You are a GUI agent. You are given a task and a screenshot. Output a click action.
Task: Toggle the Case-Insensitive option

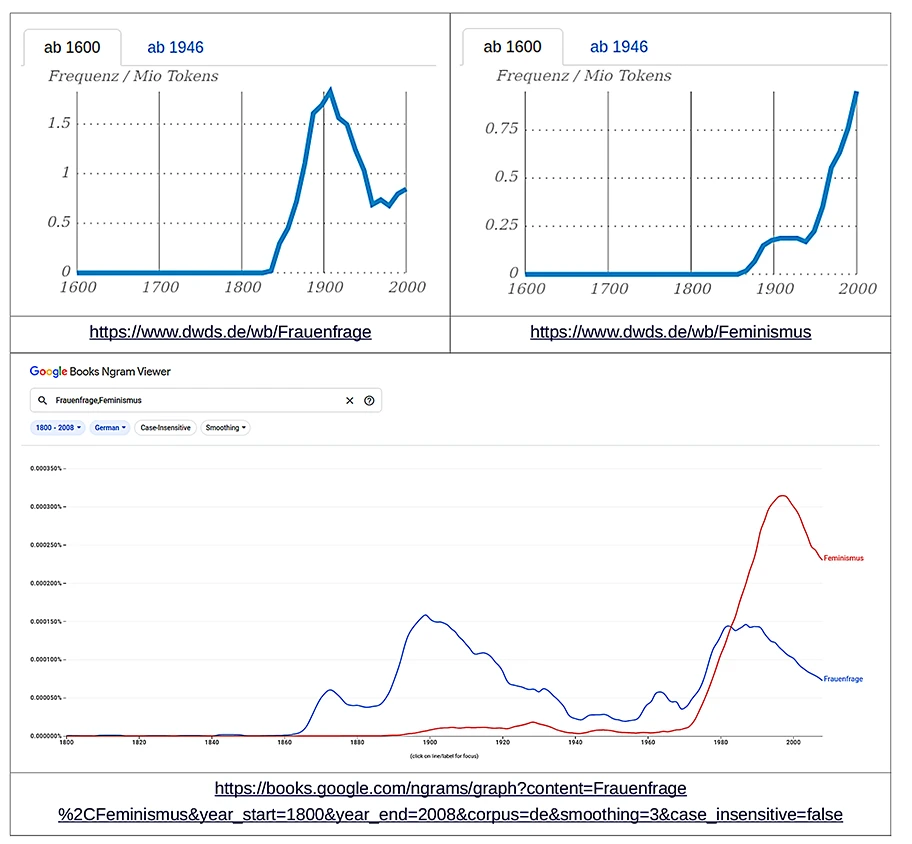tap(164, 427)
